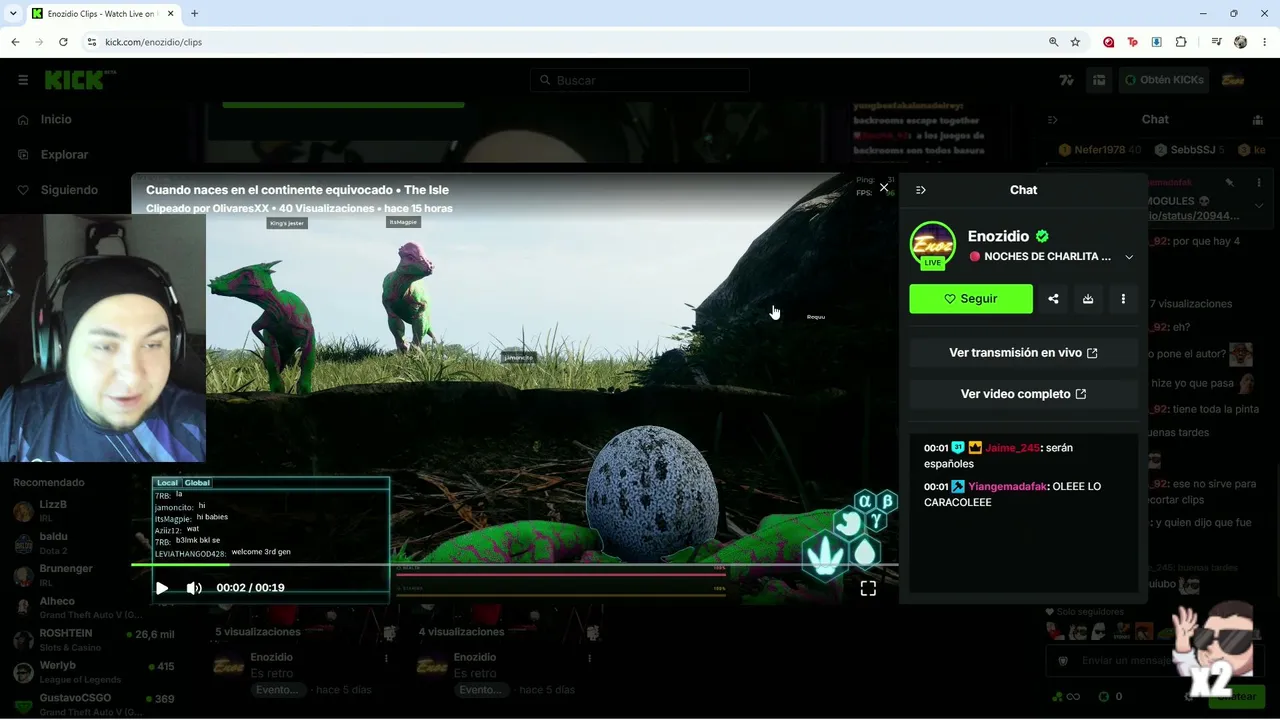Toggle the Kick sidebar hamburger menu
Screen dimensions: 1280x720
click(23, 80)
